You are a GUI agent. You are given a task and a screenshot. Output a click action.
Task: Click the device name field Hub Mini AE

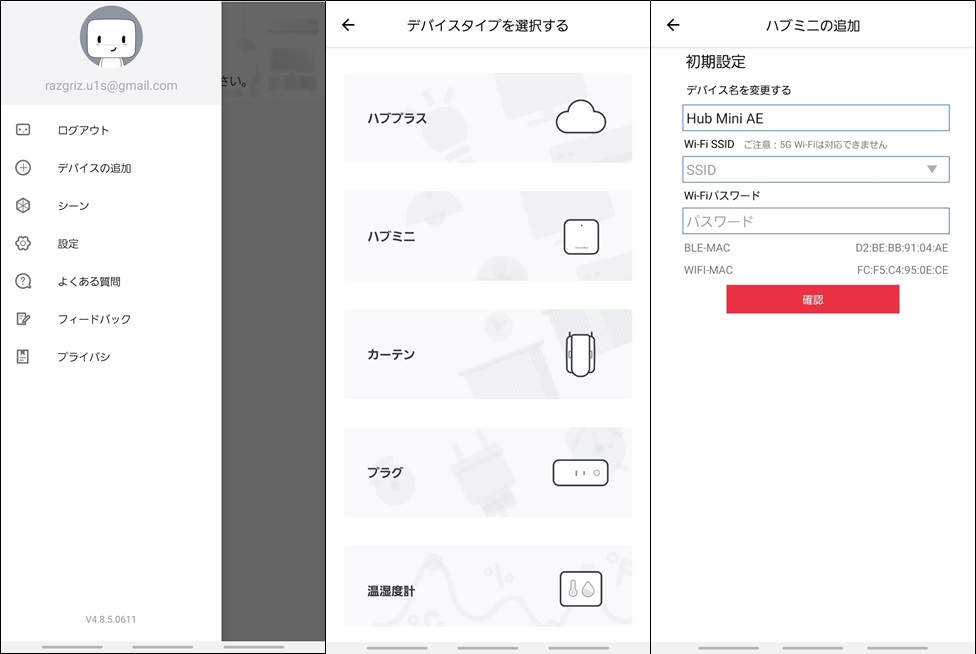tap(816, 118)
